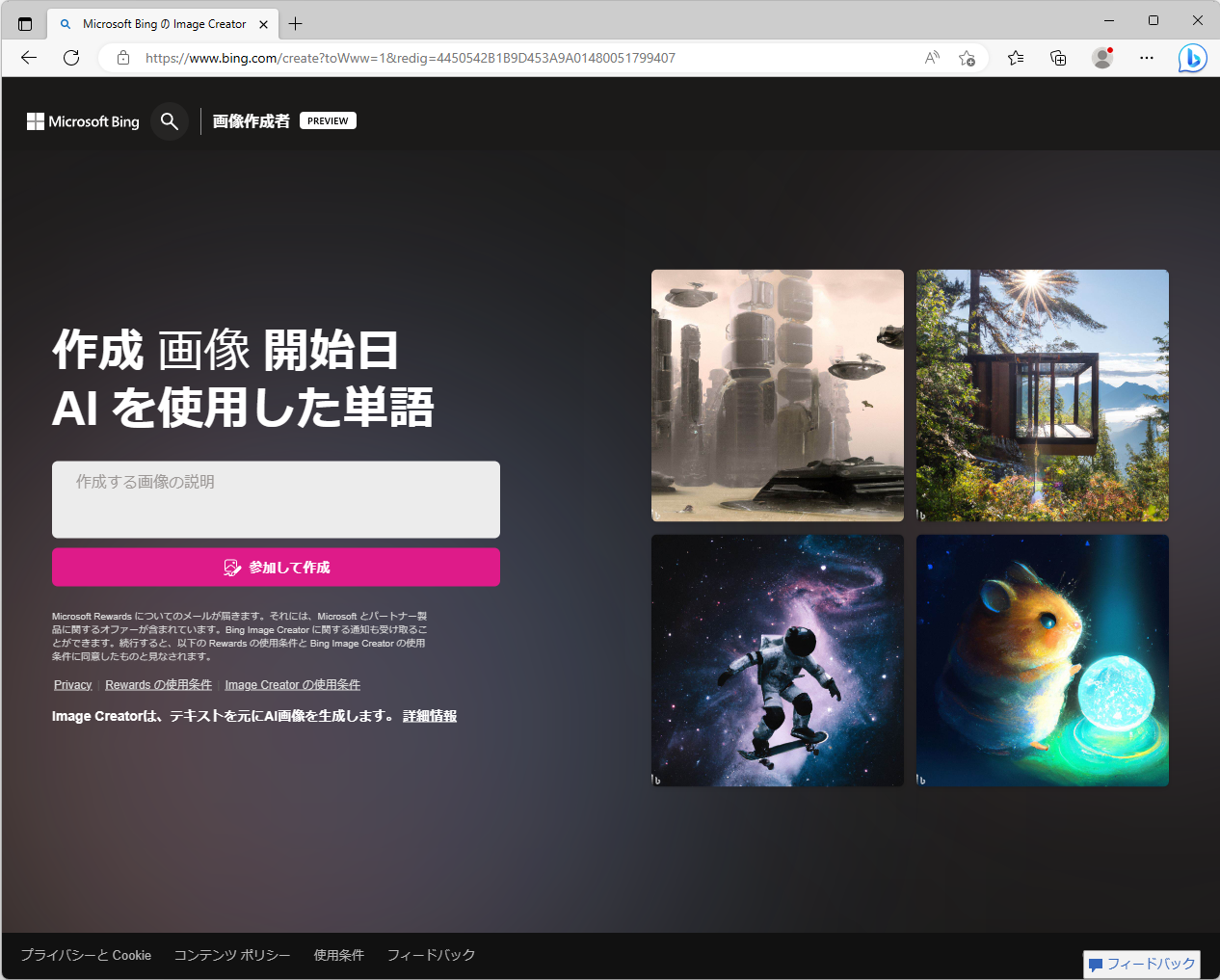Click the Microsoft Bing logo
The image size is (1220, 980).
pos(82,120)
